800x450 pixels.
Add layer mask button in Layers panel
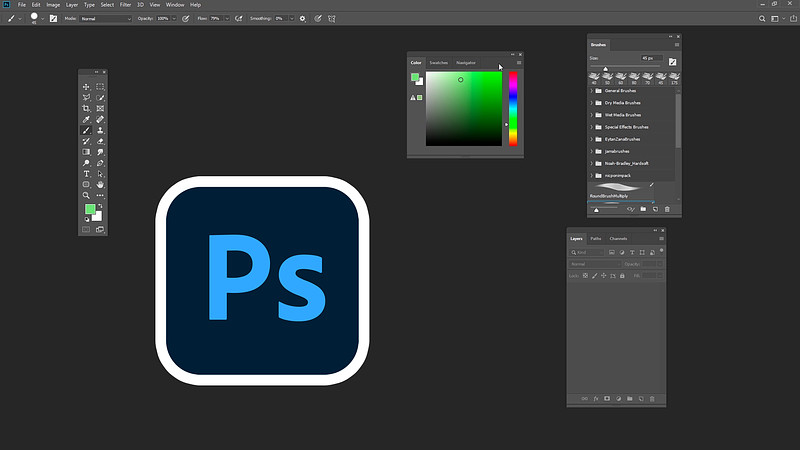pyautogui.click(x=607, y=398)
